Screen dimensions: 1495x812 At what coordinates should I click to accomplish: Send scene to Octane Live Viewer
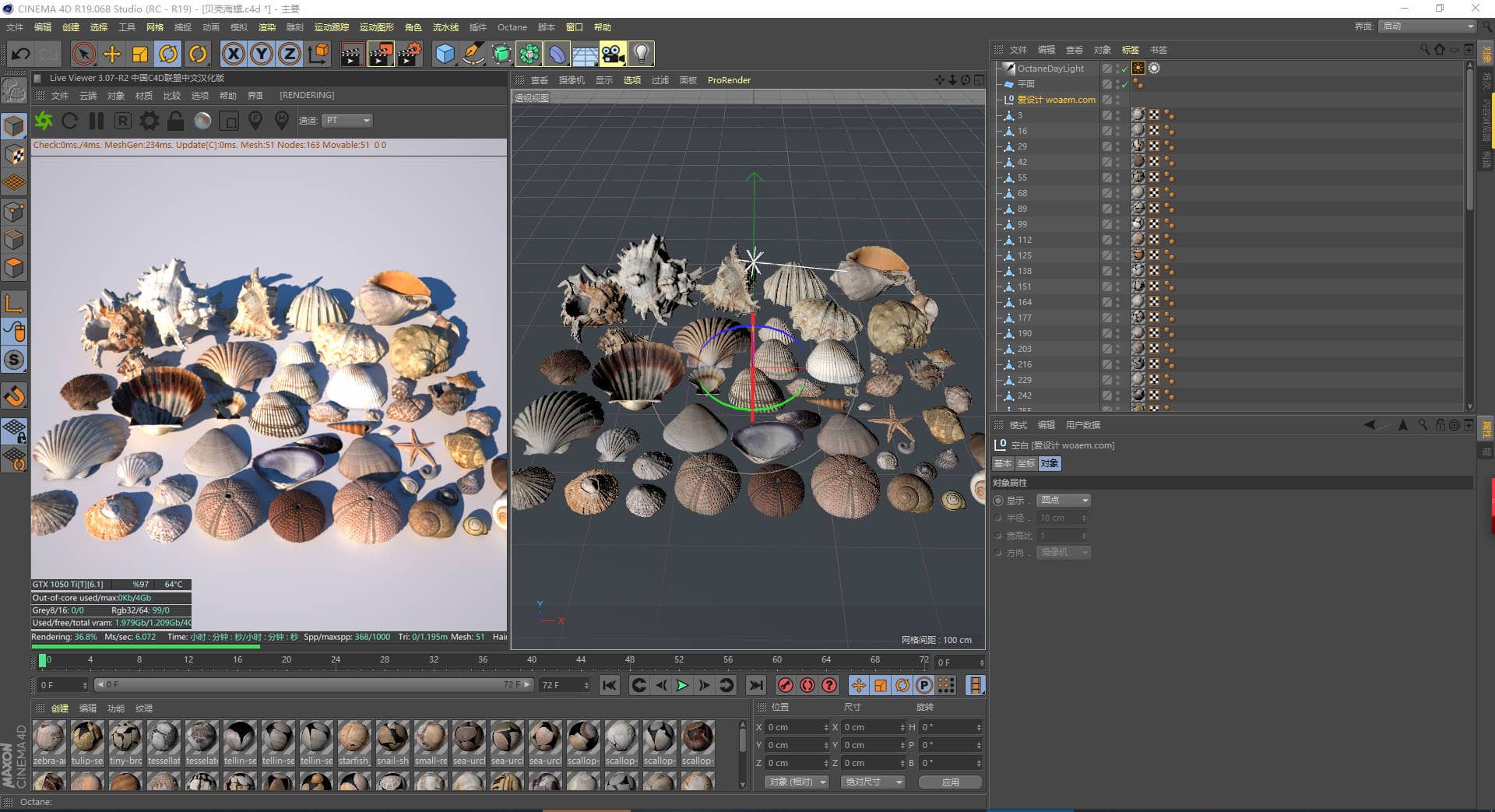tap(44, 121)
